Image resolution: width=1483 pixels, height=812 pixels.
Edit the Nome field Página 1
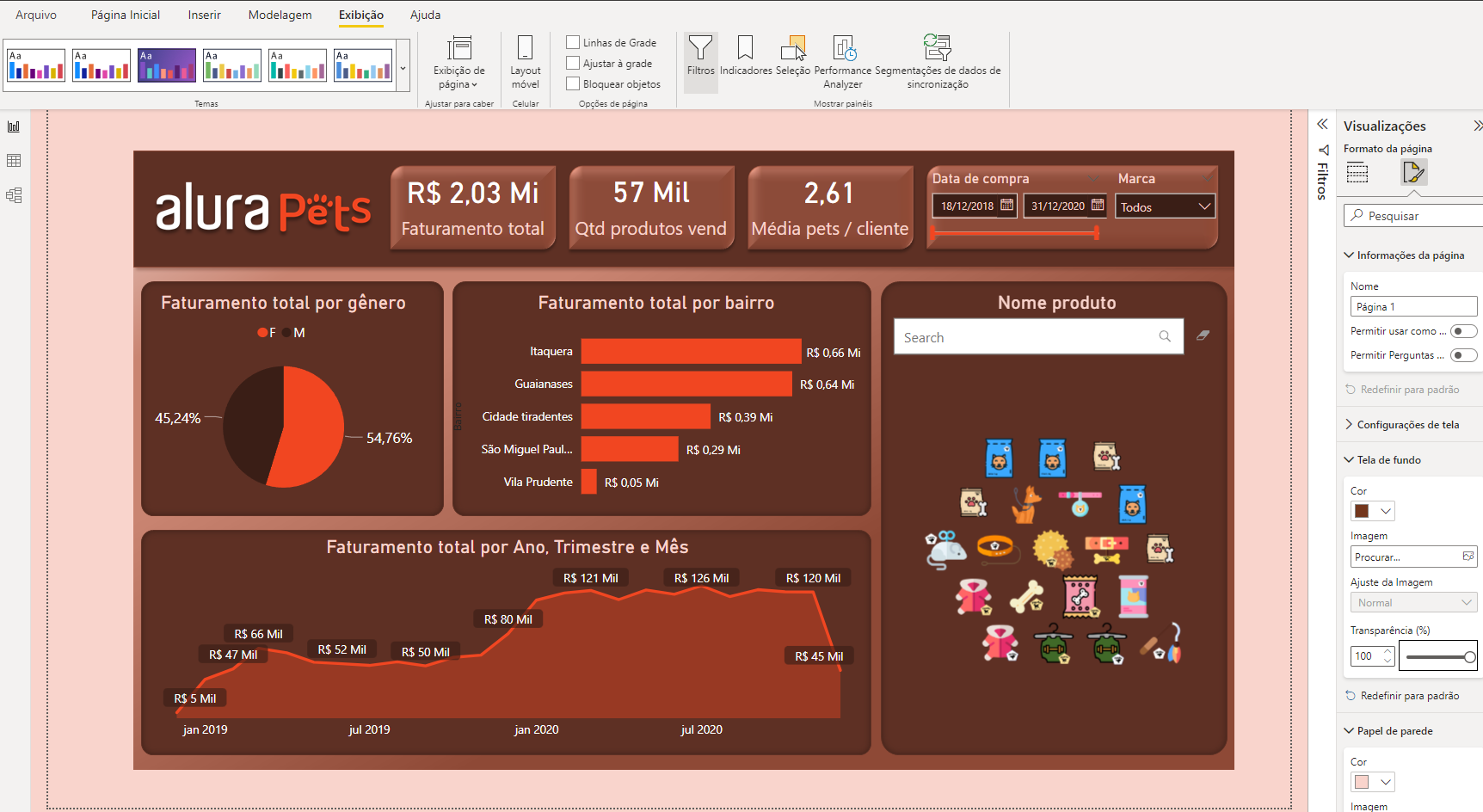(x=1413, y=307)
